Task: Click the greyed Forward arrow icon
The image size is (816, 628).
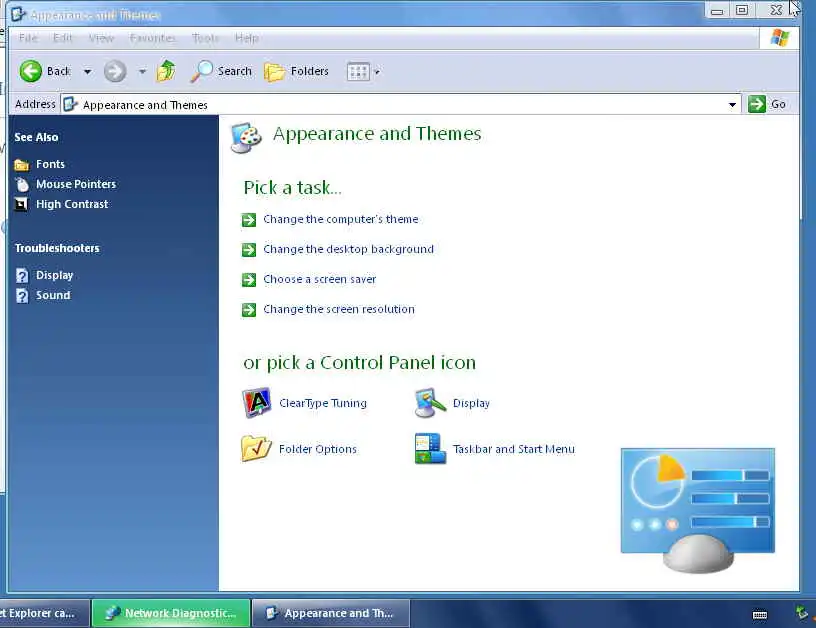Action: tap(115, 71)
